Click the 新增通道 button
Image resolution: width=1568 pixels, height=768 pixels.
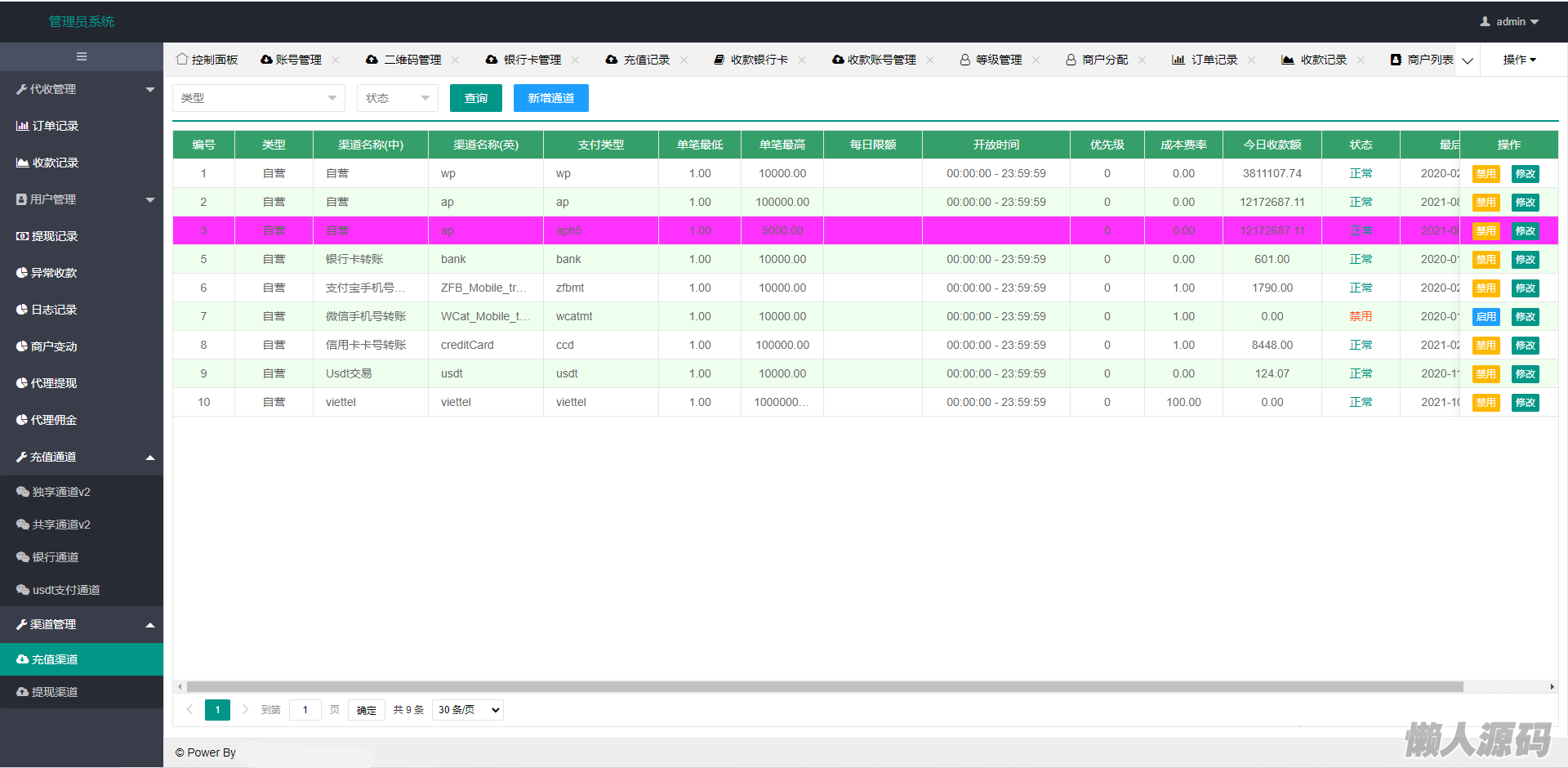tap(550, 98)
